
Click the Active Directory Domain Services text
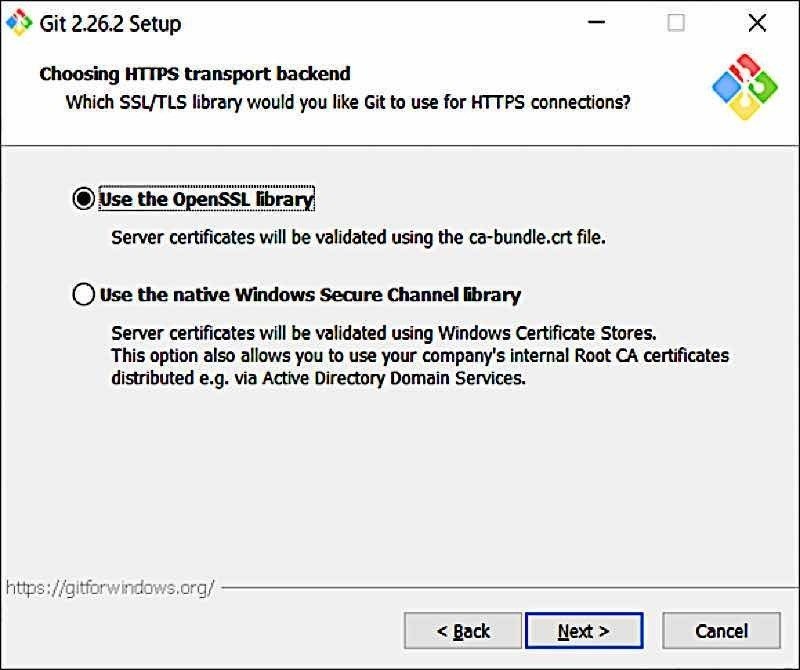point(318,379)
